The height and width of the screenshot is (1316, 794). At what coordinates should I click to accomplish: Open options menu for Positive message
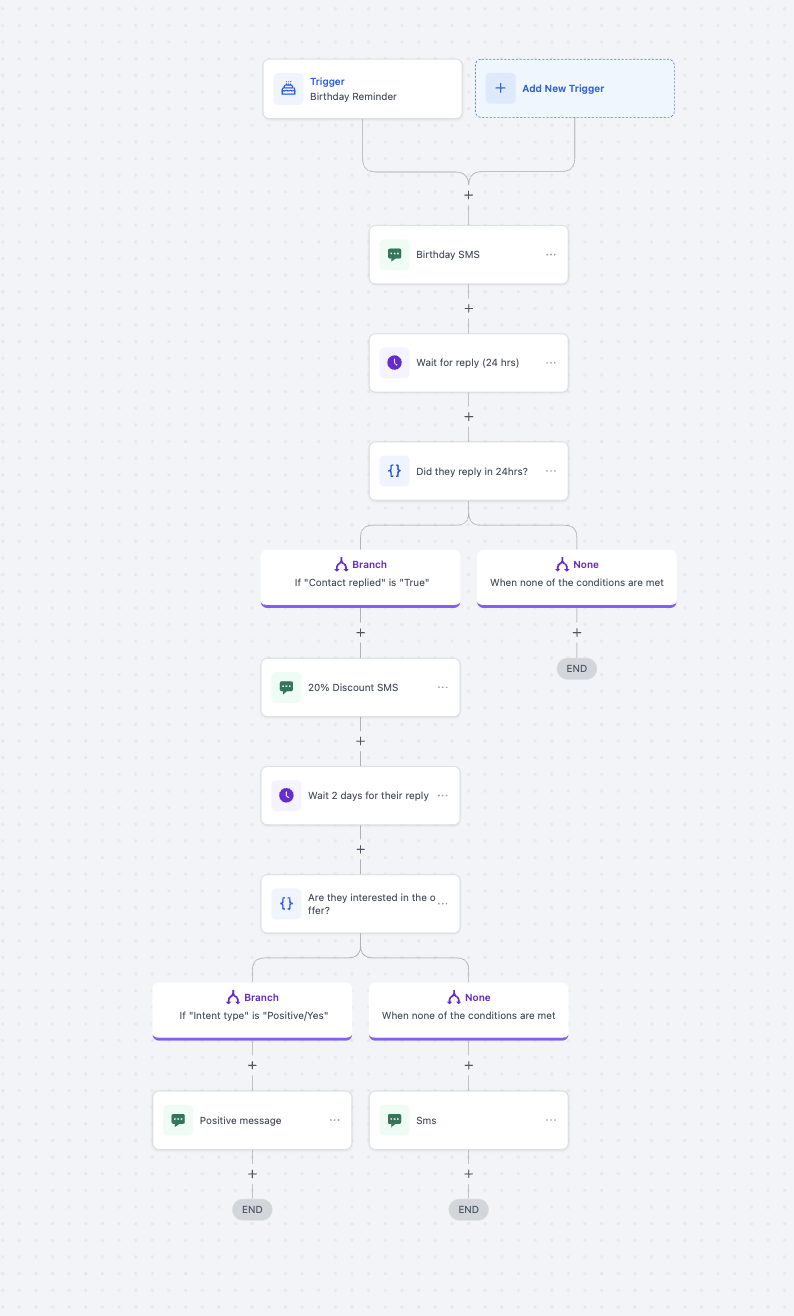click(x=335, y=1121)
